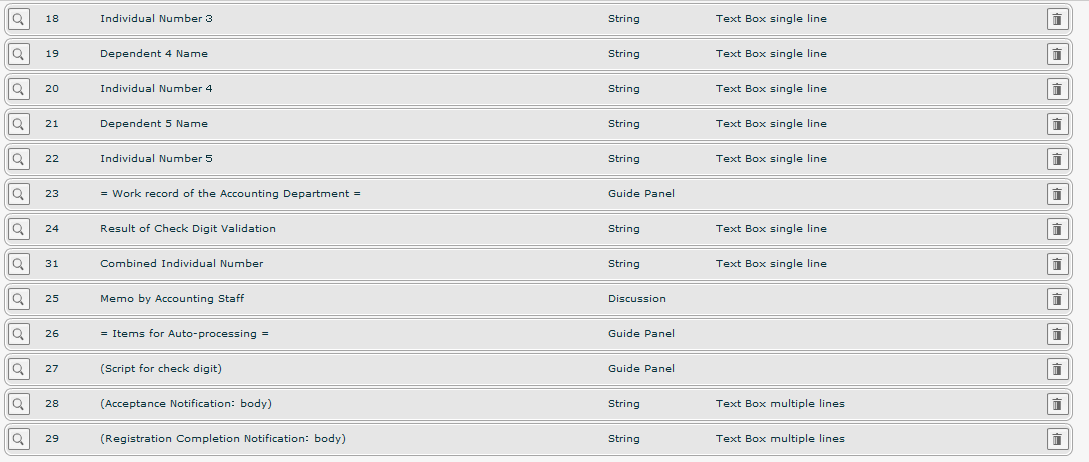Inspect the Items for Auto-processing panel
Image resolution: width=1089 pixels, height=462 pixels.
19,334
